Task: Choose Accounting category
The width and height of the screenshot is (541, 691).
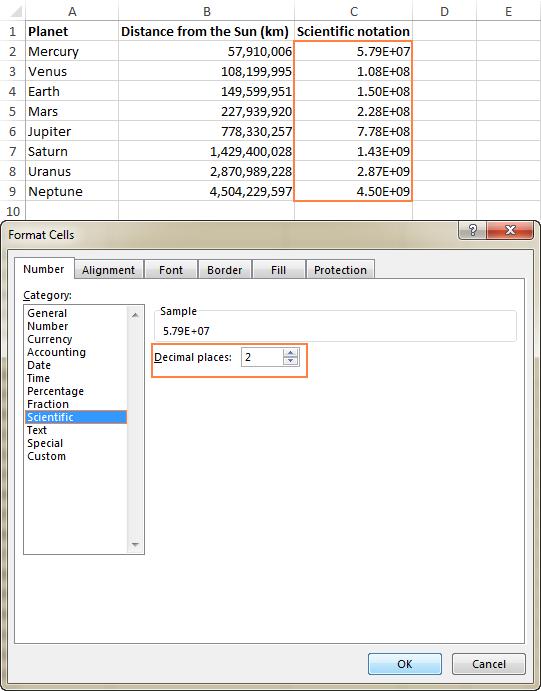Action: [76, 352]
